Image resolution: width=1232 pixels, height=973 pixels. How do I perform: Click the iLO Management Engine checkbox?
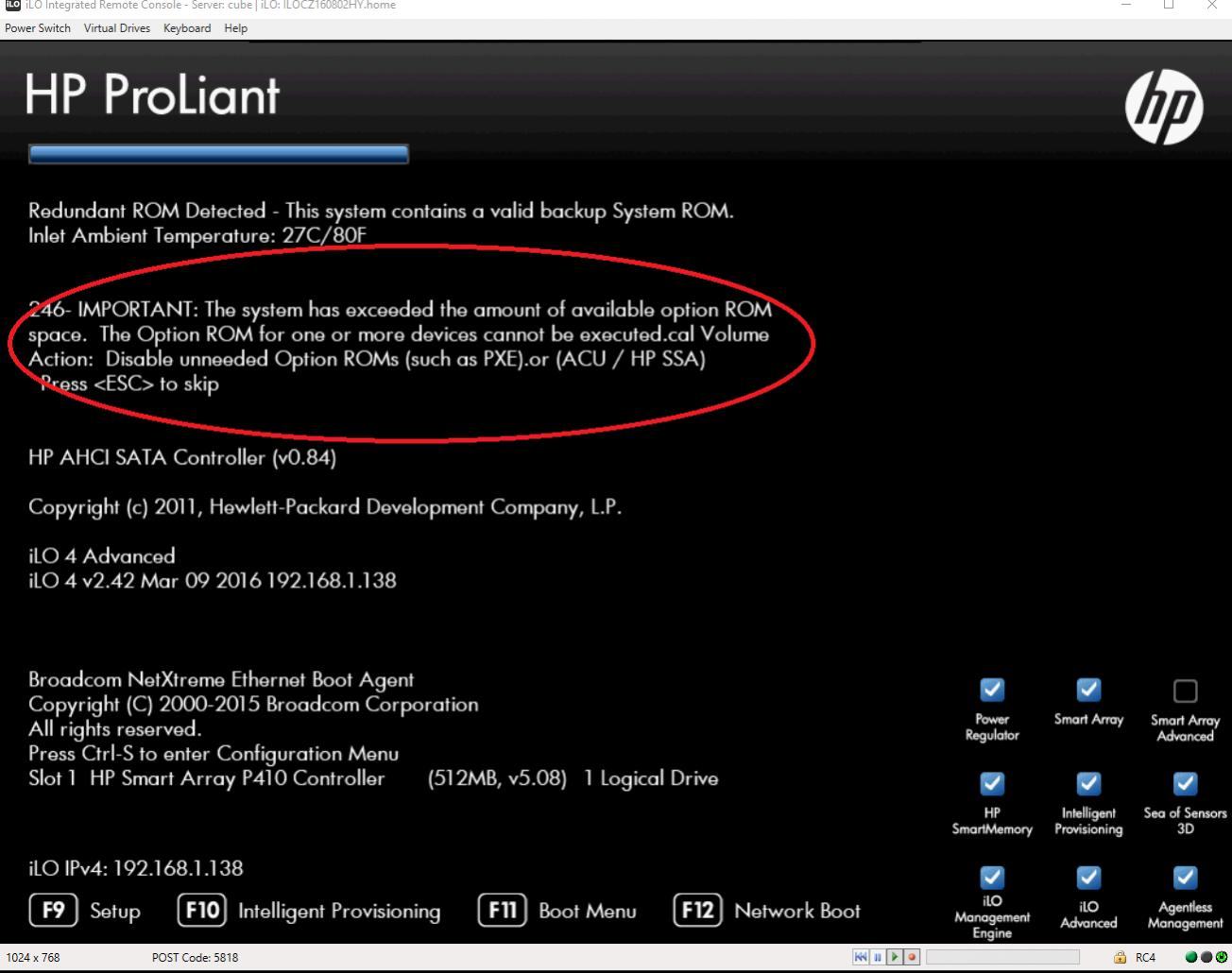point(992,877)
